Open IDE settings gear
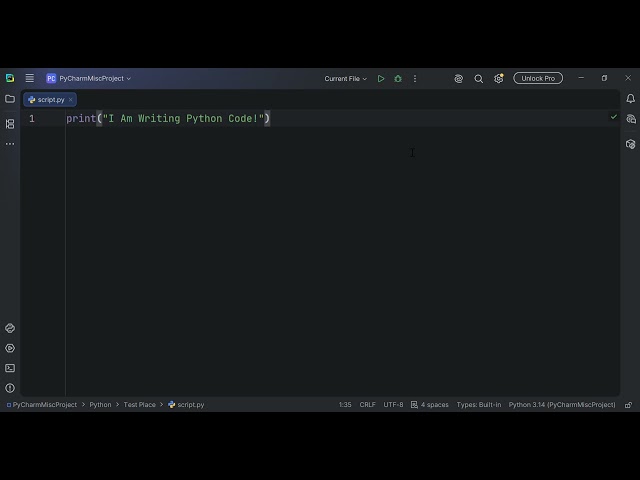Screen dimensions: 640x480 (498, 78)
